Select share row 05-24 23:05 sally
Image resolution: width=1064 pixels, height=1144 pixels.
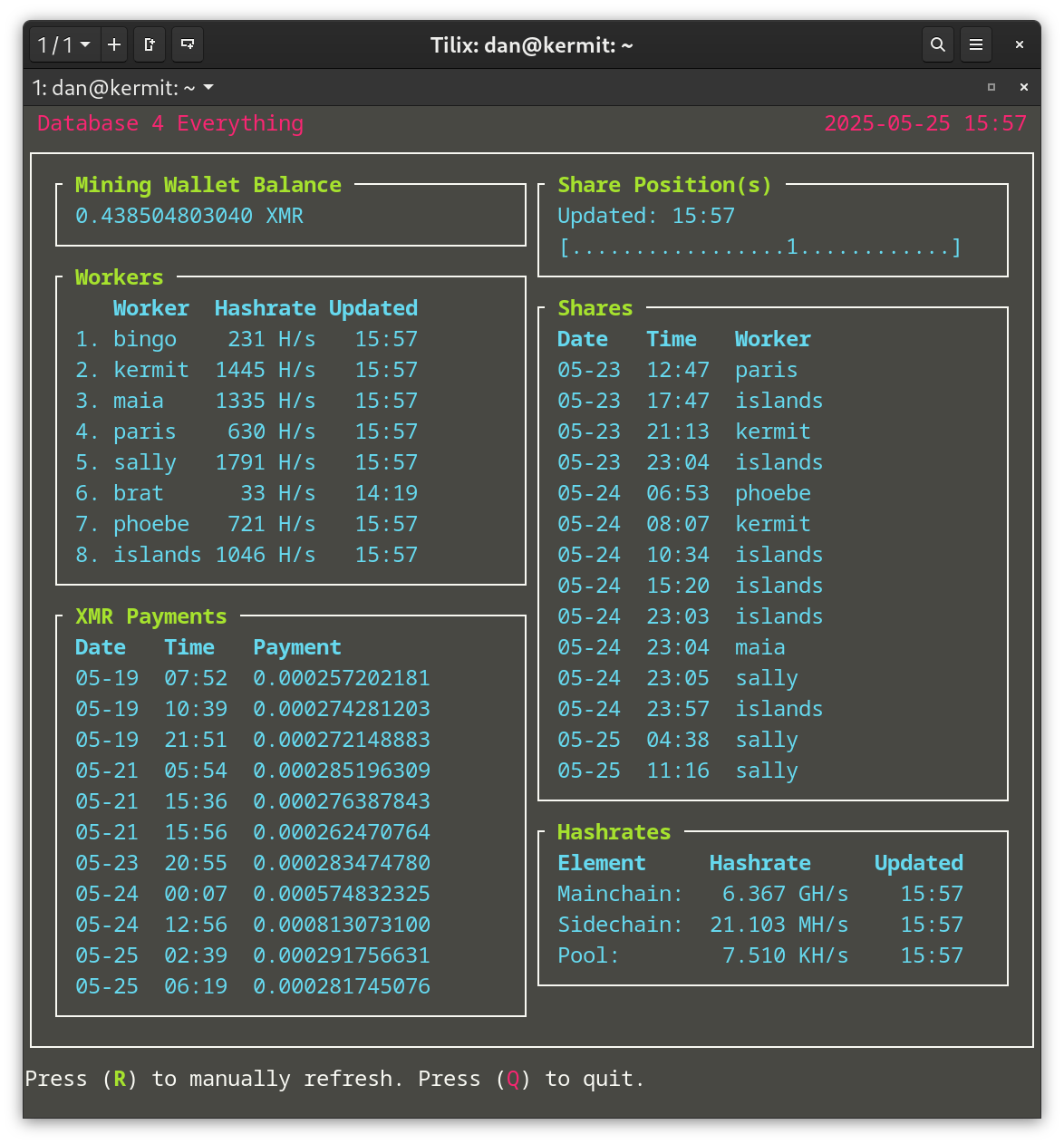[x=678, y=678]
